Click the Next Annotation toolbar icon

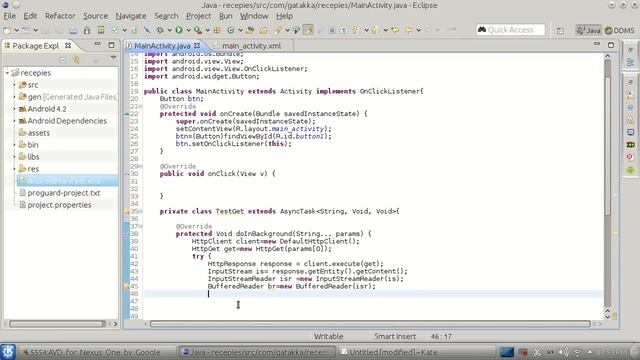pyautogui.click(x=356, y=30)
